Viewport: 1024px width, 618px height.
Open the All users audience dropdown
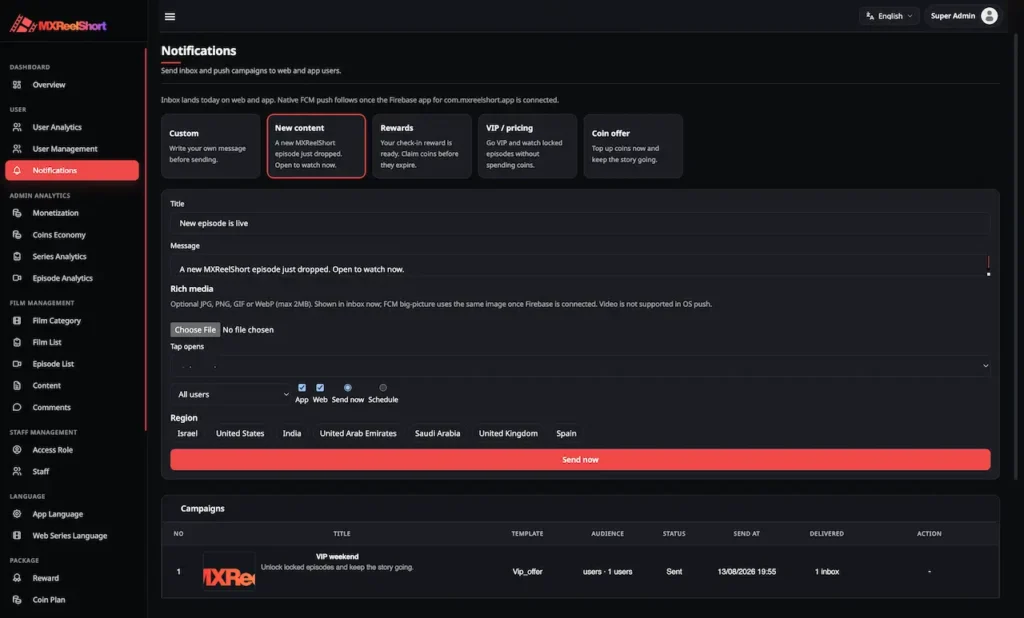pyautogui.click(x=231, y=394)
